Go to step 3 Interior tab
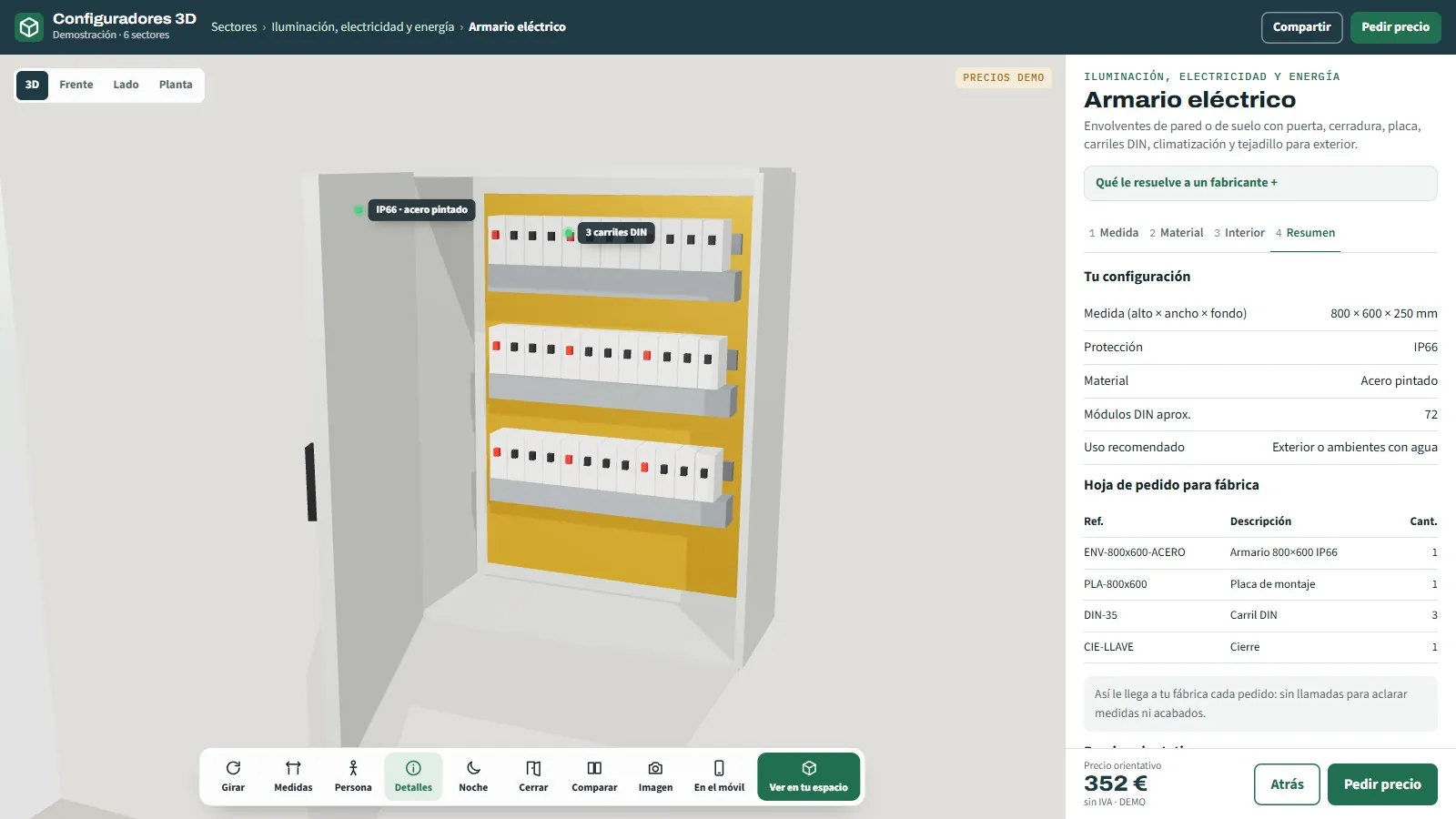The height and width of the screenshot is (819, 1456). pyautogui.click(x=1239, y=233)
